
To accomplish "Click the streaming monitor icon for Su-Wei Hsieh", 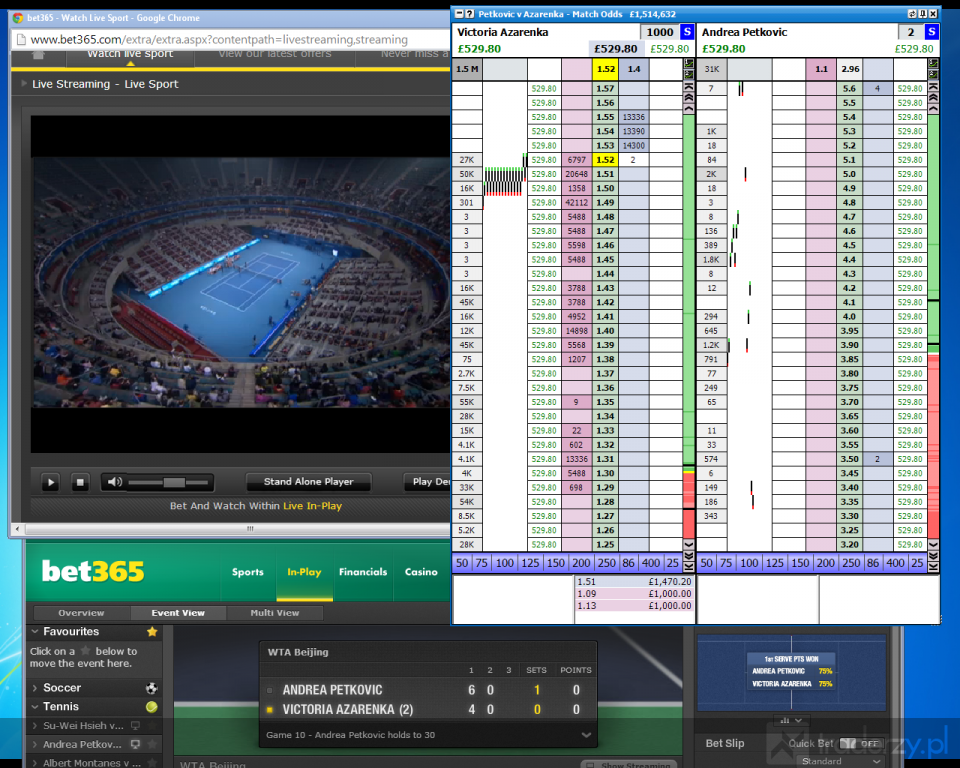I will (135, 726).
